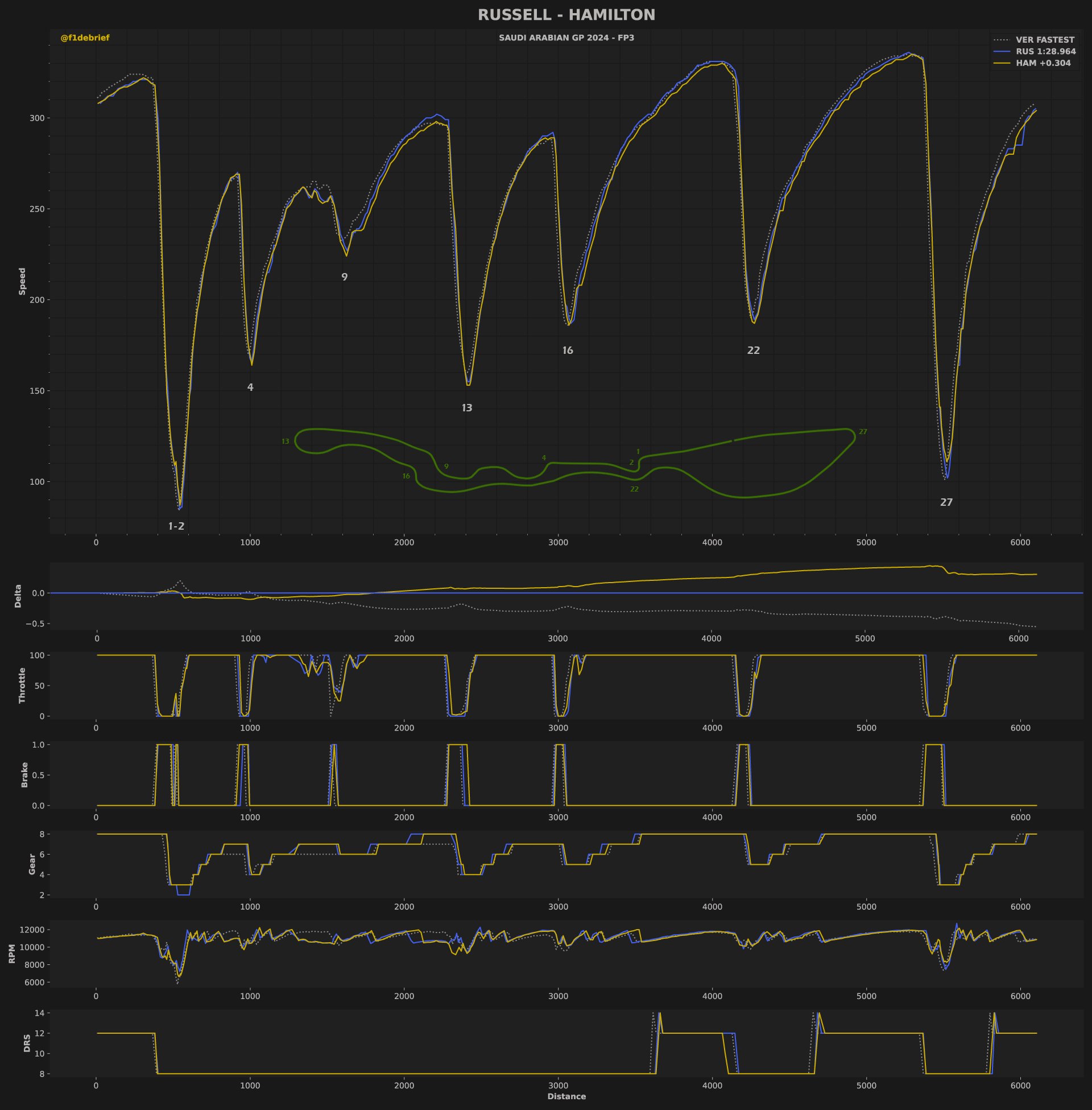Click the Speed axis label
1092x1110 pixels.
pyautogui.click(x=22, y=281)
